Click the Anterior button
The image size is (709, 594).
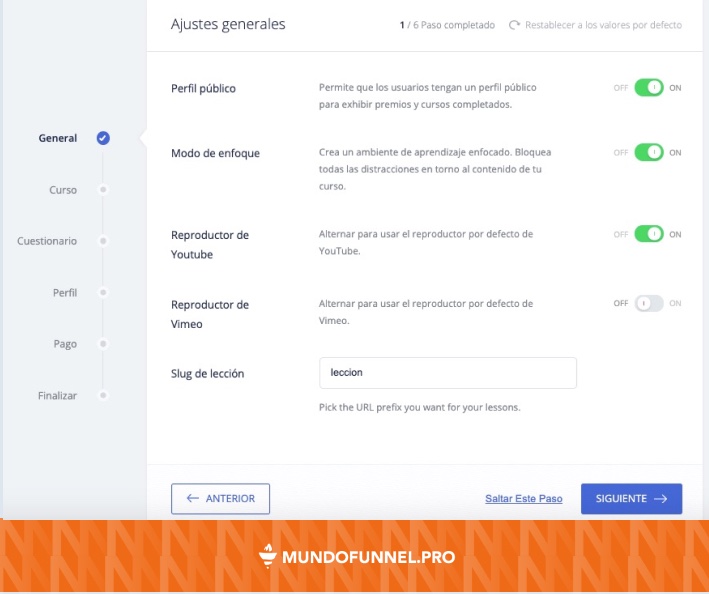point(221,499)
